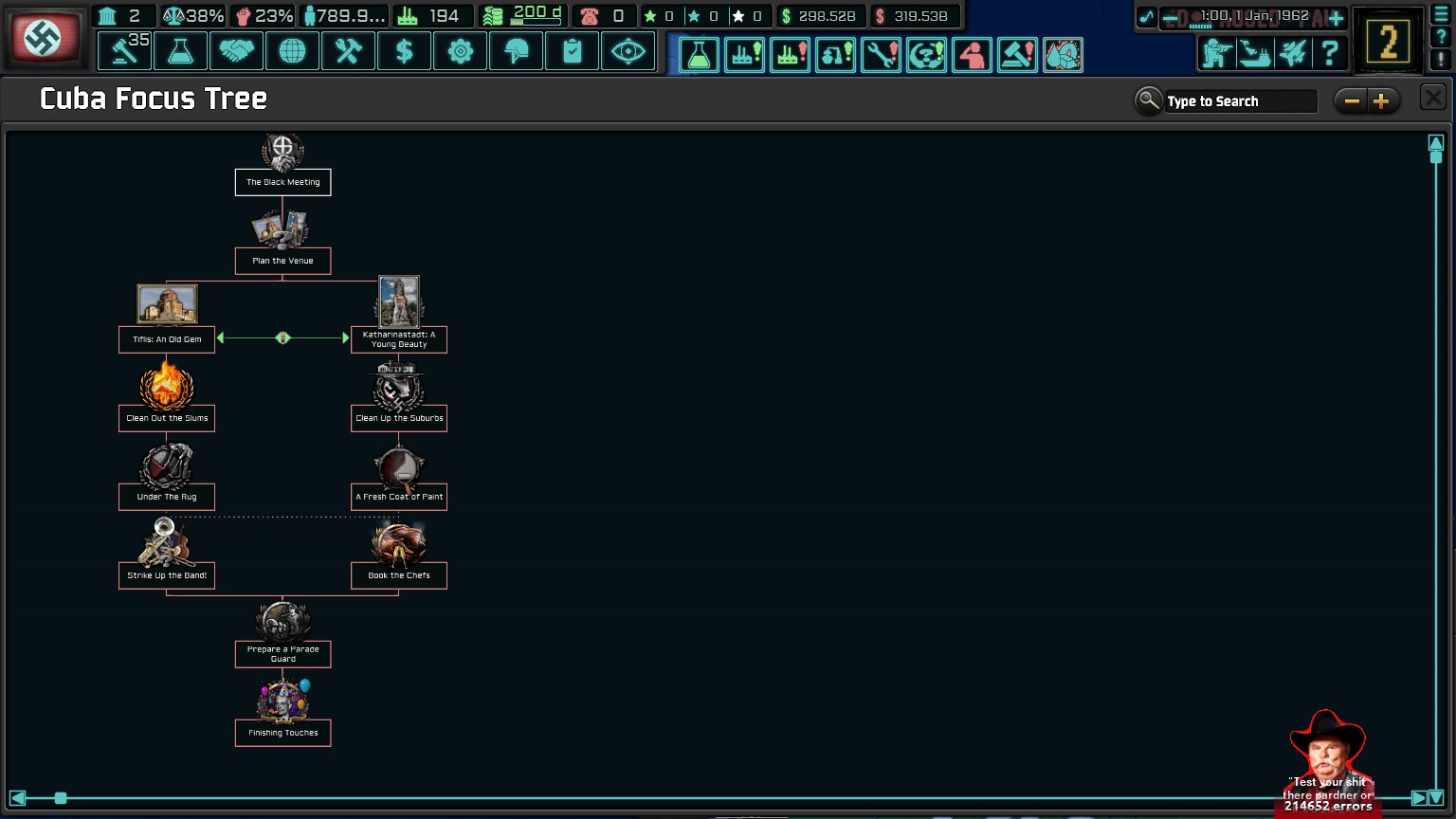Screen dimensions: 1456x819
Task: Zoom in the focus tree with plus
Action: [1382, 101]
